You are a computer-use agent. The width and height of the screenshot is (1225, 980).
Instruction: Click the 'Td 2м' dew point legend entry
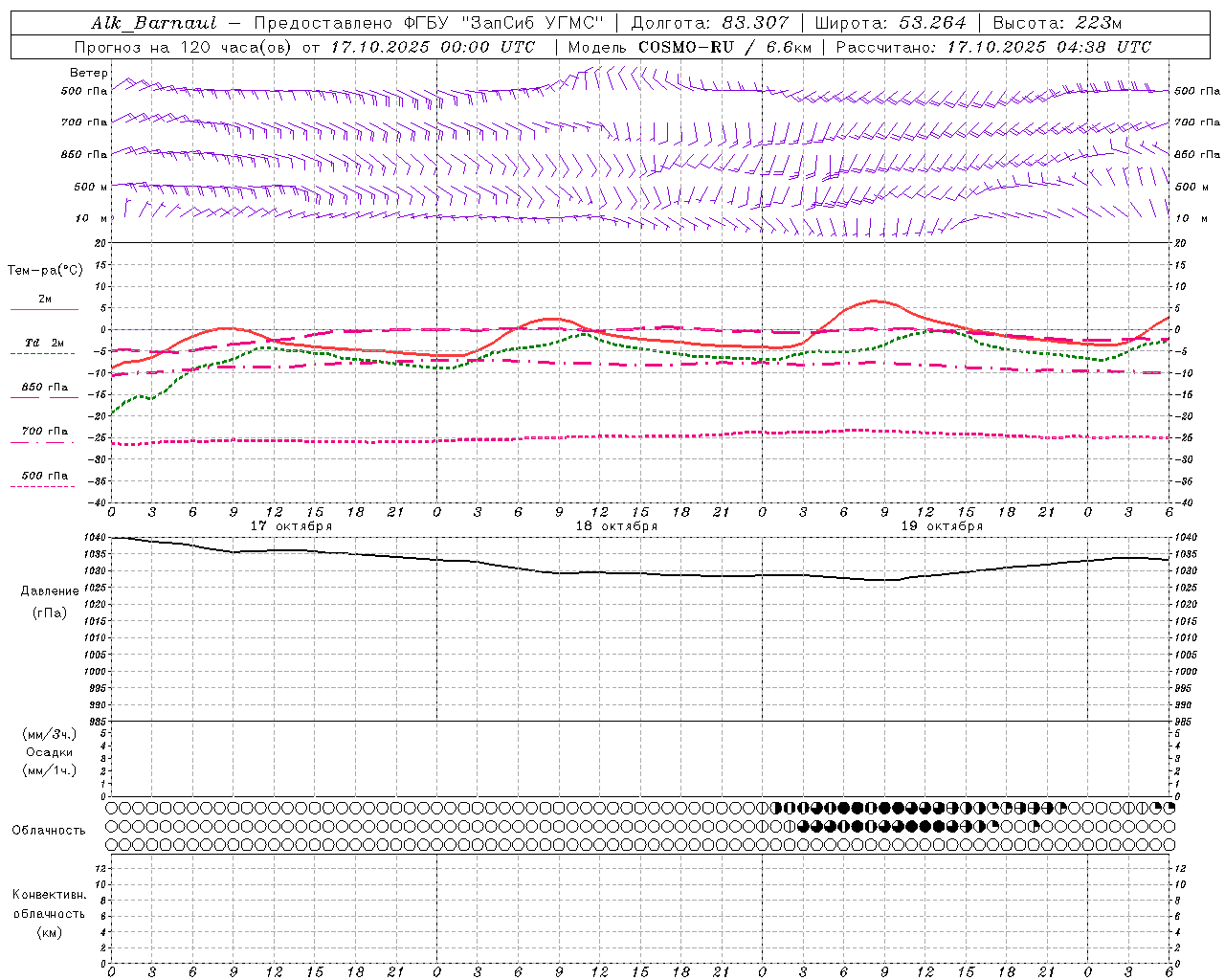coord(45,343)
